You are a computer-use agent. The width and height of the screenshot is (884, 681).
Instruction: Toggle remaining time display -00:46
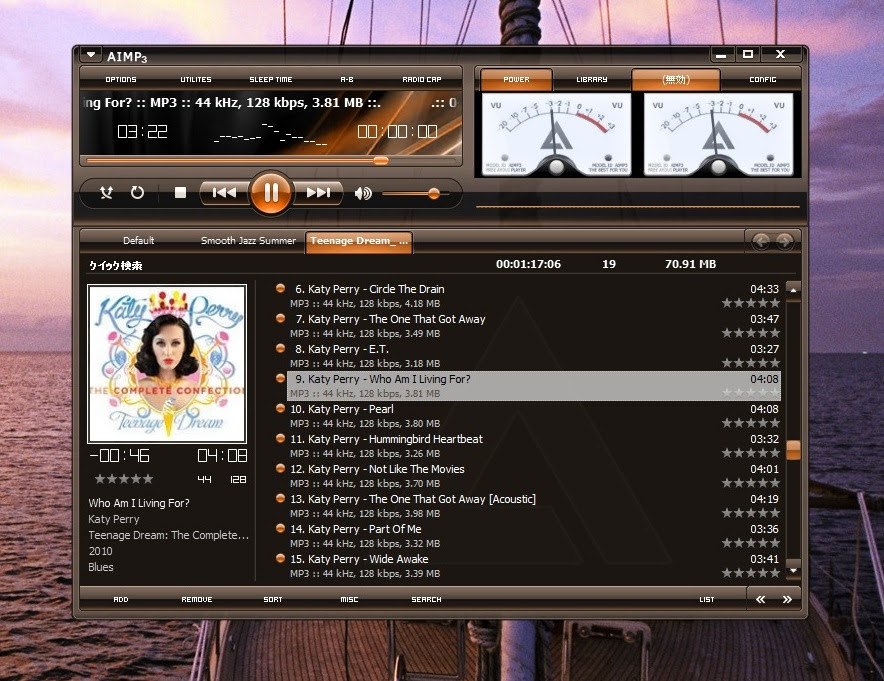coord(120,456)
